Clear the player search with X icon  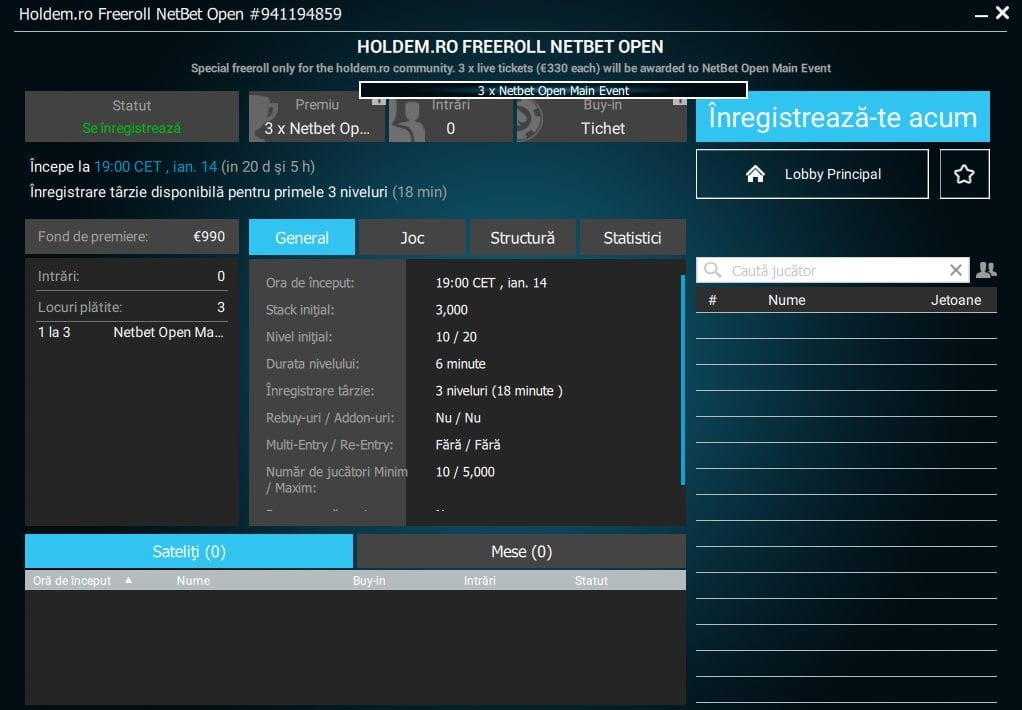click(956, 270)
